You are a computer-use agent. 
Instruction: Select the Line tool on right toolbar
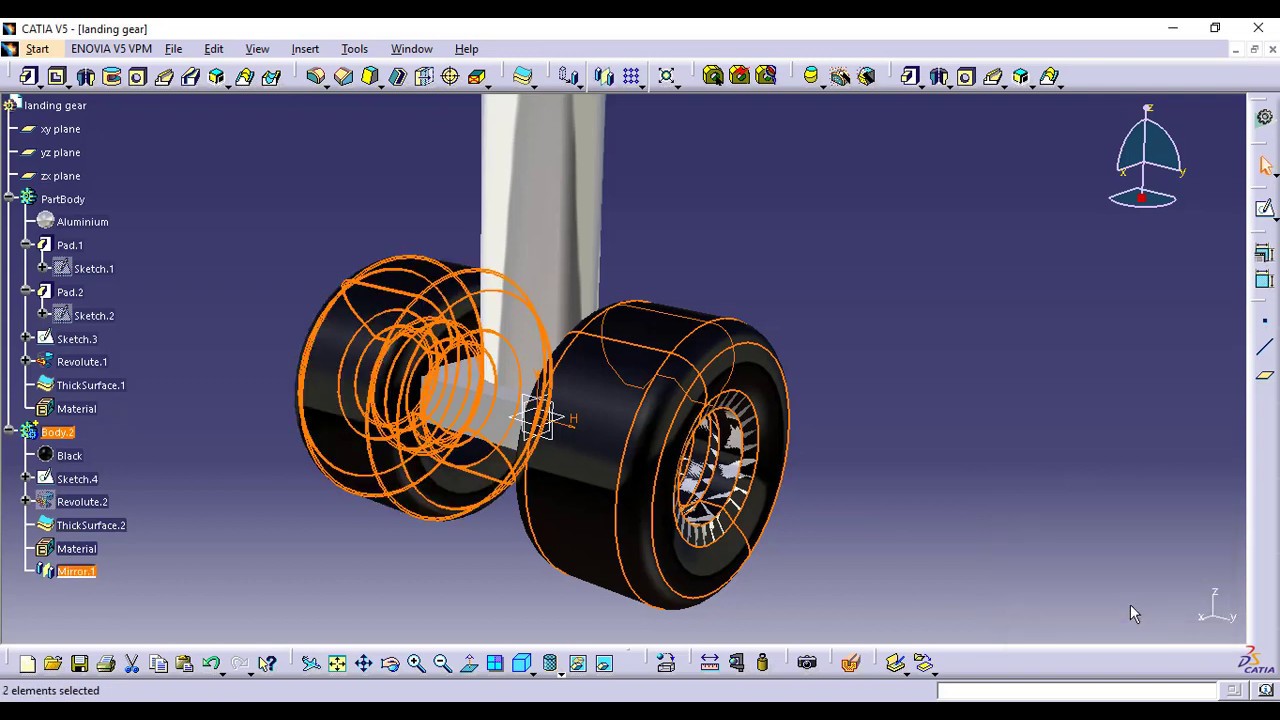click(1265, 348)
